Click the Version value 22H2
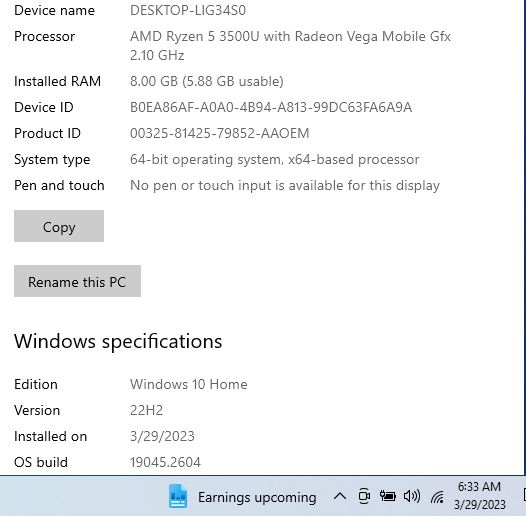Image resolution: width=526 pixels, height=516 pixels. [147, 410]
